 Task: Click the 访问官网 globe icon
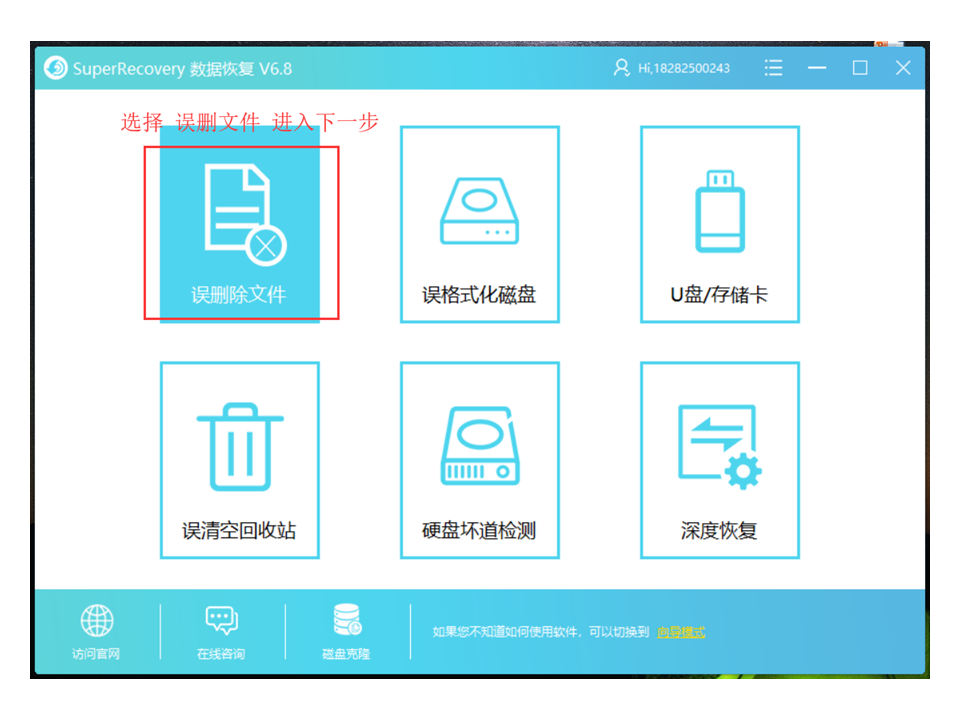click(x=97, y=620)
